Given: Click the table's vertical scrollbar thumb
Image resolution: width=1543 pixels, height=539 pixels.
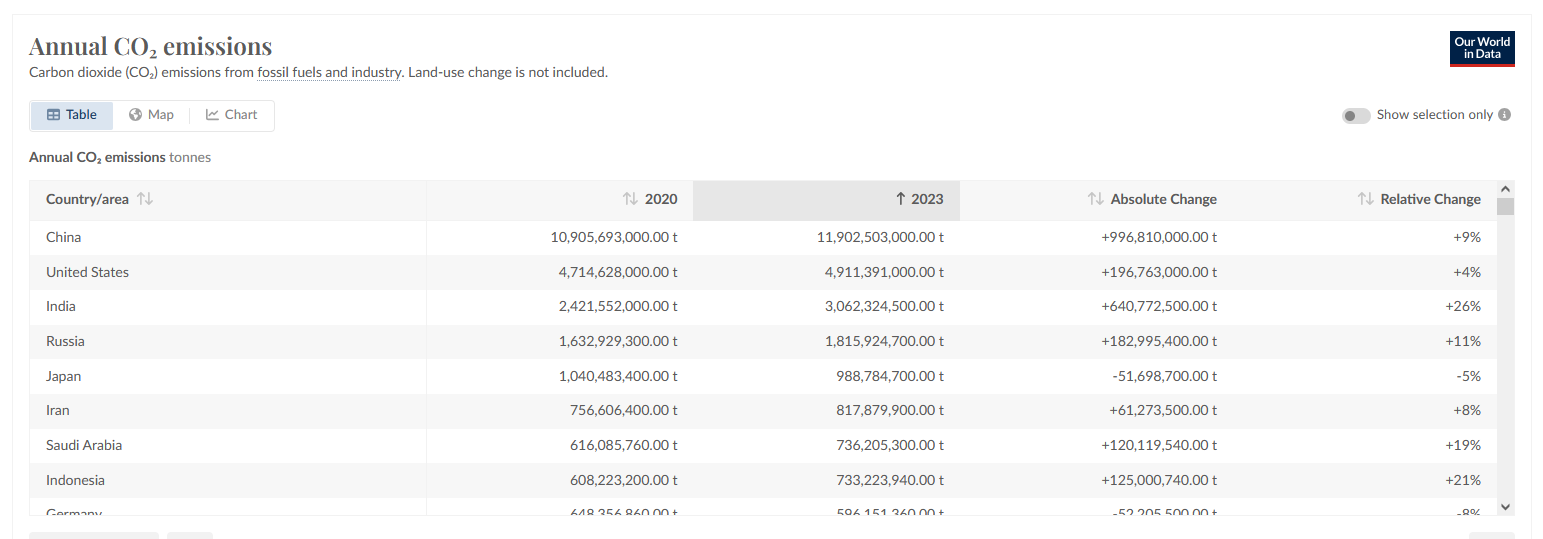Looking at the screenshot, I should [1505, 207].
